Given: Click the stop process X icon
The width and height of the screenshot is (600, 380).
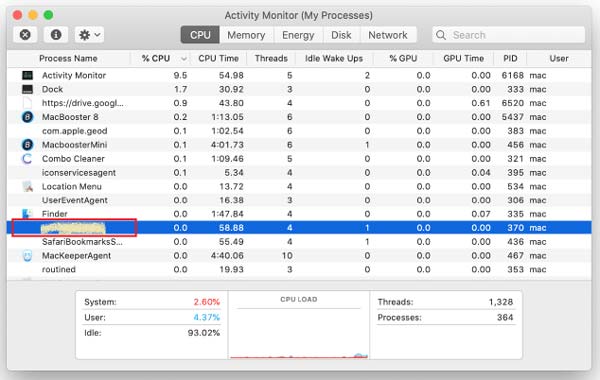Looking at the screenshot, I should pyautogui.click(x=25, y=35).
